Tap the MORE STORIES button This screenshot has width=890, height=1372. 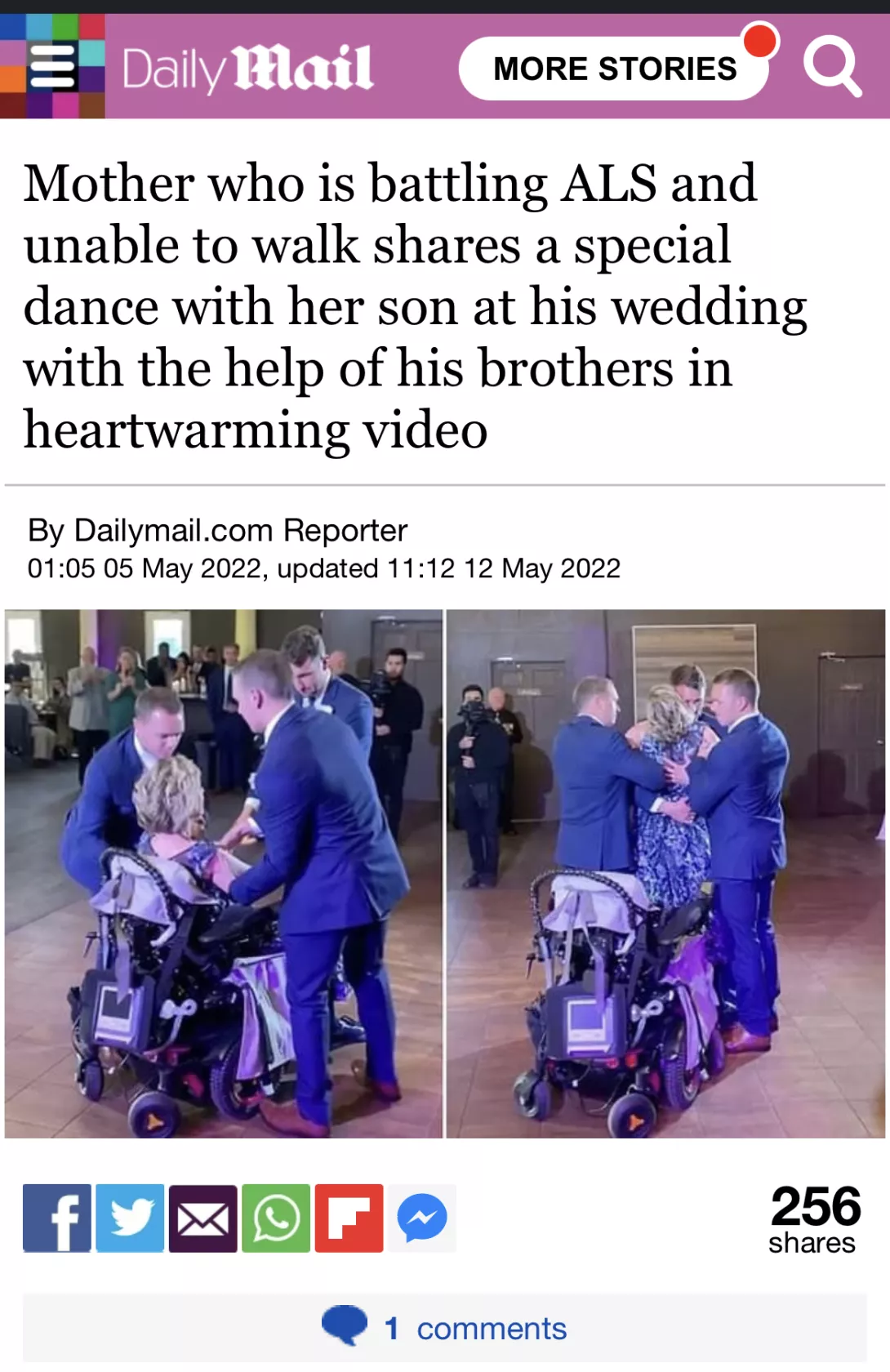point(614,69)
